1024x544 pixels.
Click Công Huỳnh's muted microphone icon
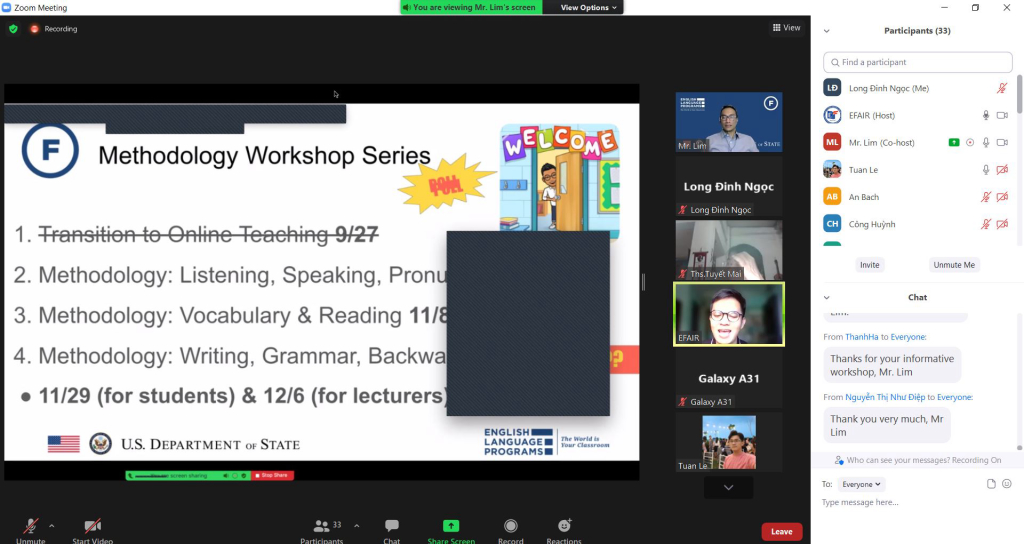(986, 224)
